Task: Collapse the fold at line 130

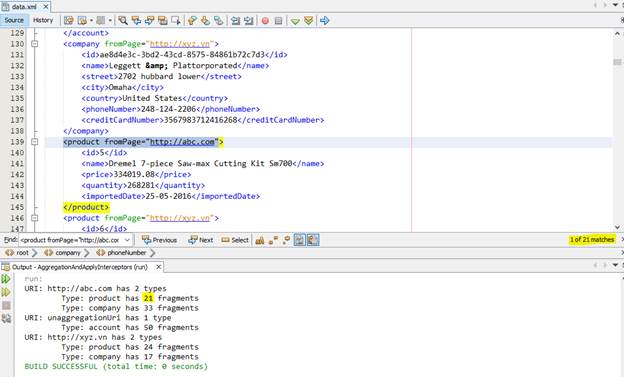Action: (35, 44)
